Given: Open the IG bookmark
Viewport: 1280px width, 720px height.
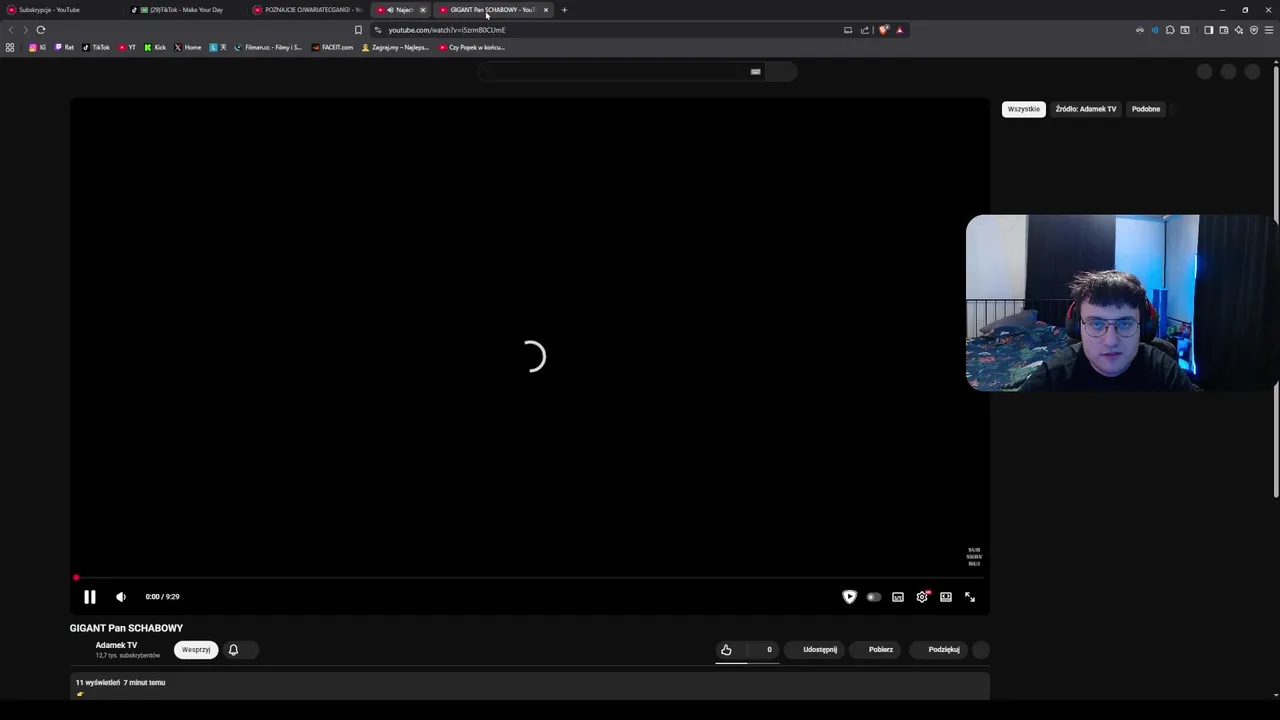Looking at the screenshot, I should [37, 47].
